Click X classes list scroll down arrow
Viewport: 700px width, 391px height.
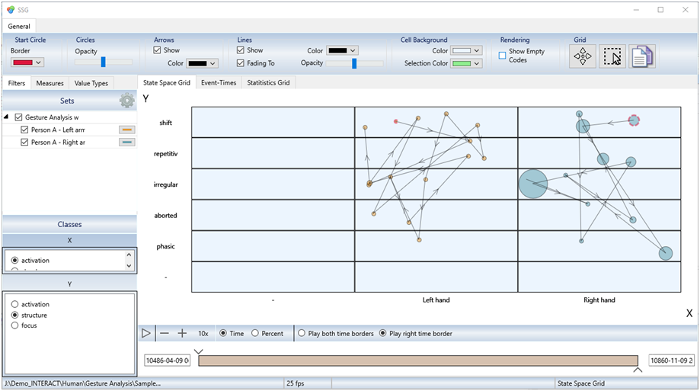click(129, 266)
